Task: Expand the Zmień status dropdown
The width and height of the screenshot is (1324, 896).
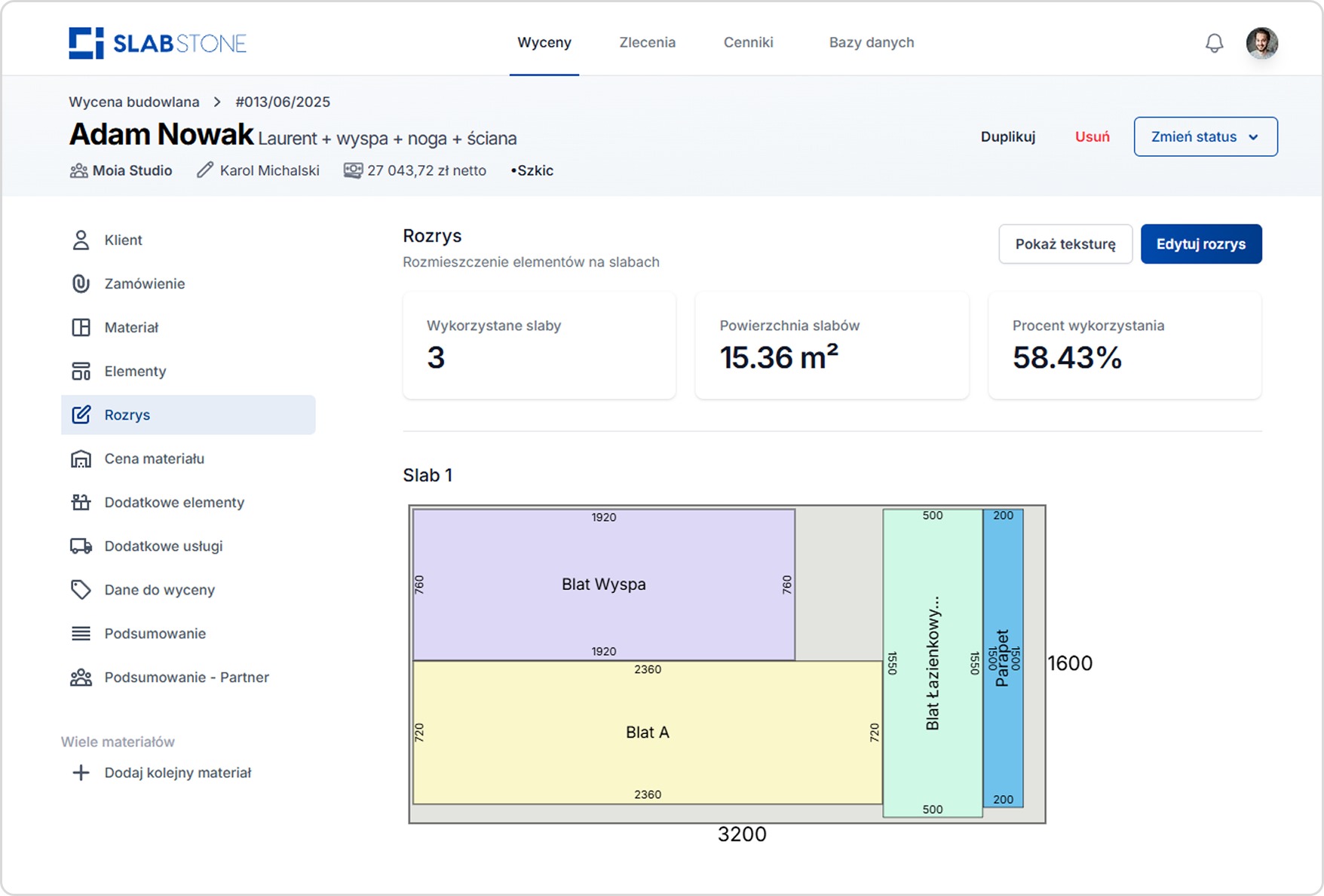Action: 1205,137
